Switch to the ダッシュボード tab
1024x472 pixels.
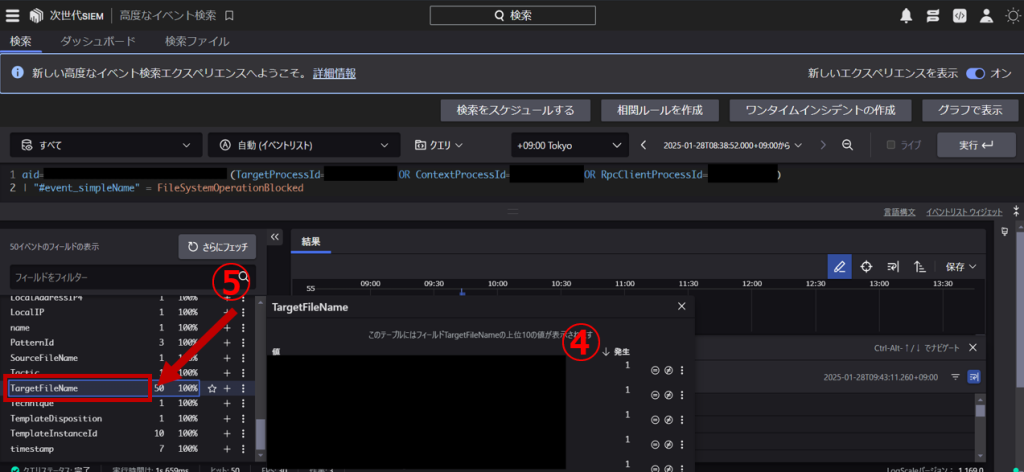(98, 41)
